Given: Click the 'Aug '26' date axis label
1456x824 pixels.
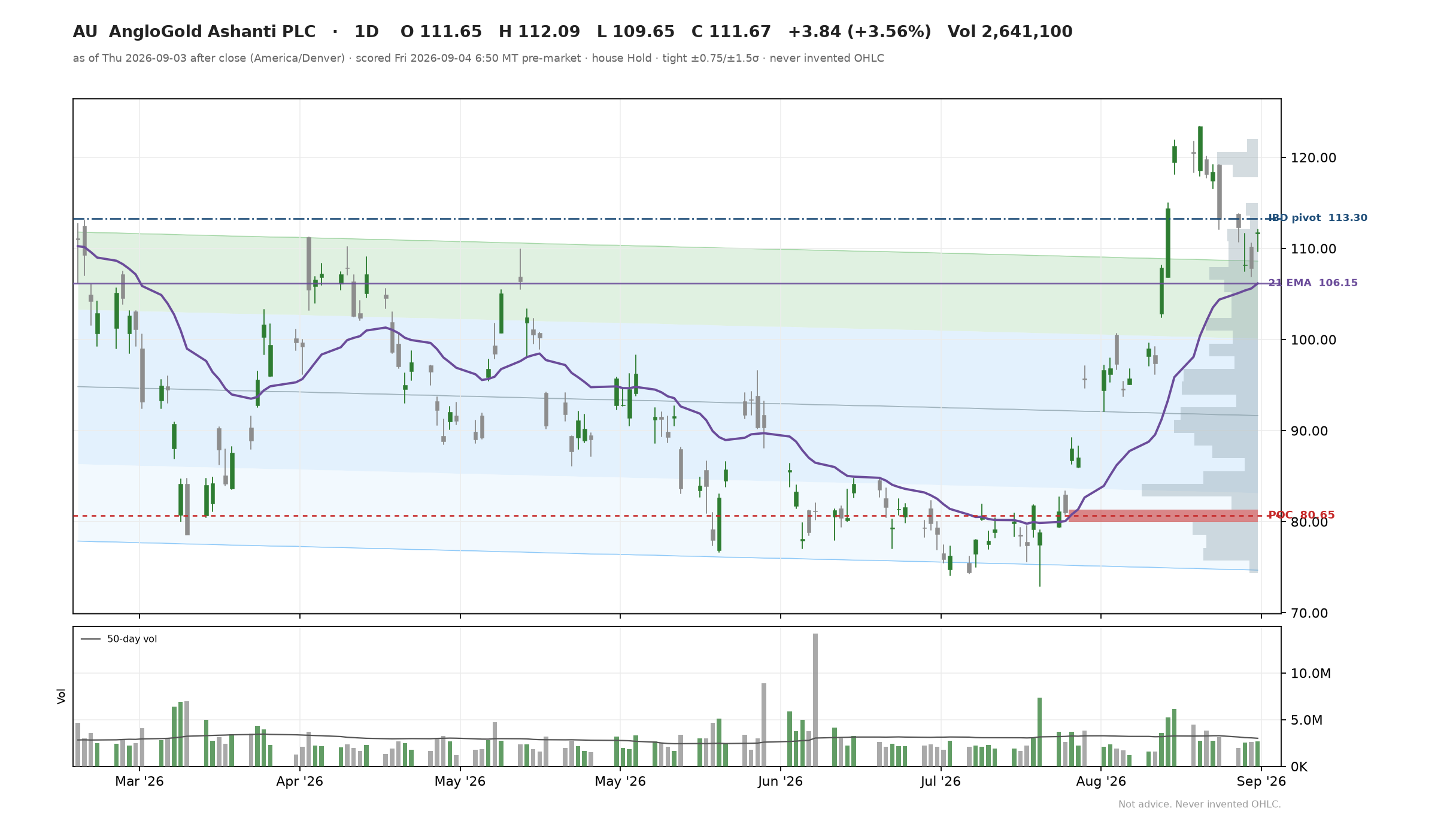Looking at the screenshot, I should point(1101,781).
